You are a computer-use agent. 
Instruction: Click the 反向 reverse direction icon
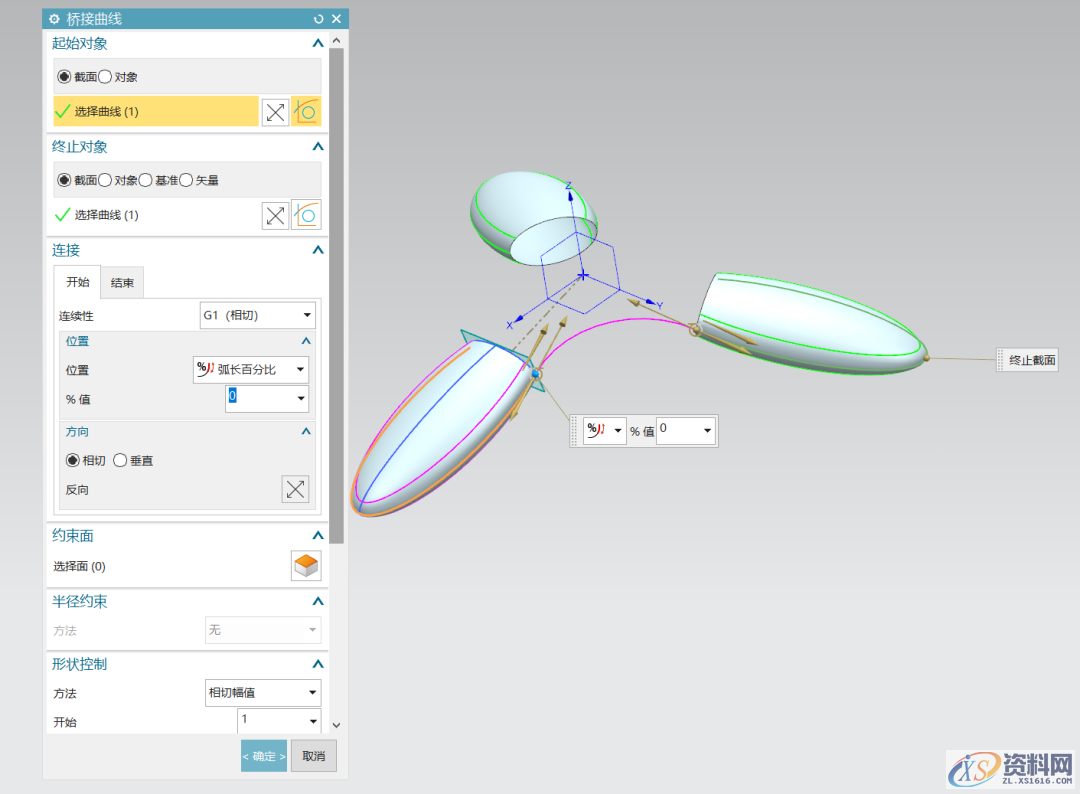pyautogui.click(x=295, y=489)
